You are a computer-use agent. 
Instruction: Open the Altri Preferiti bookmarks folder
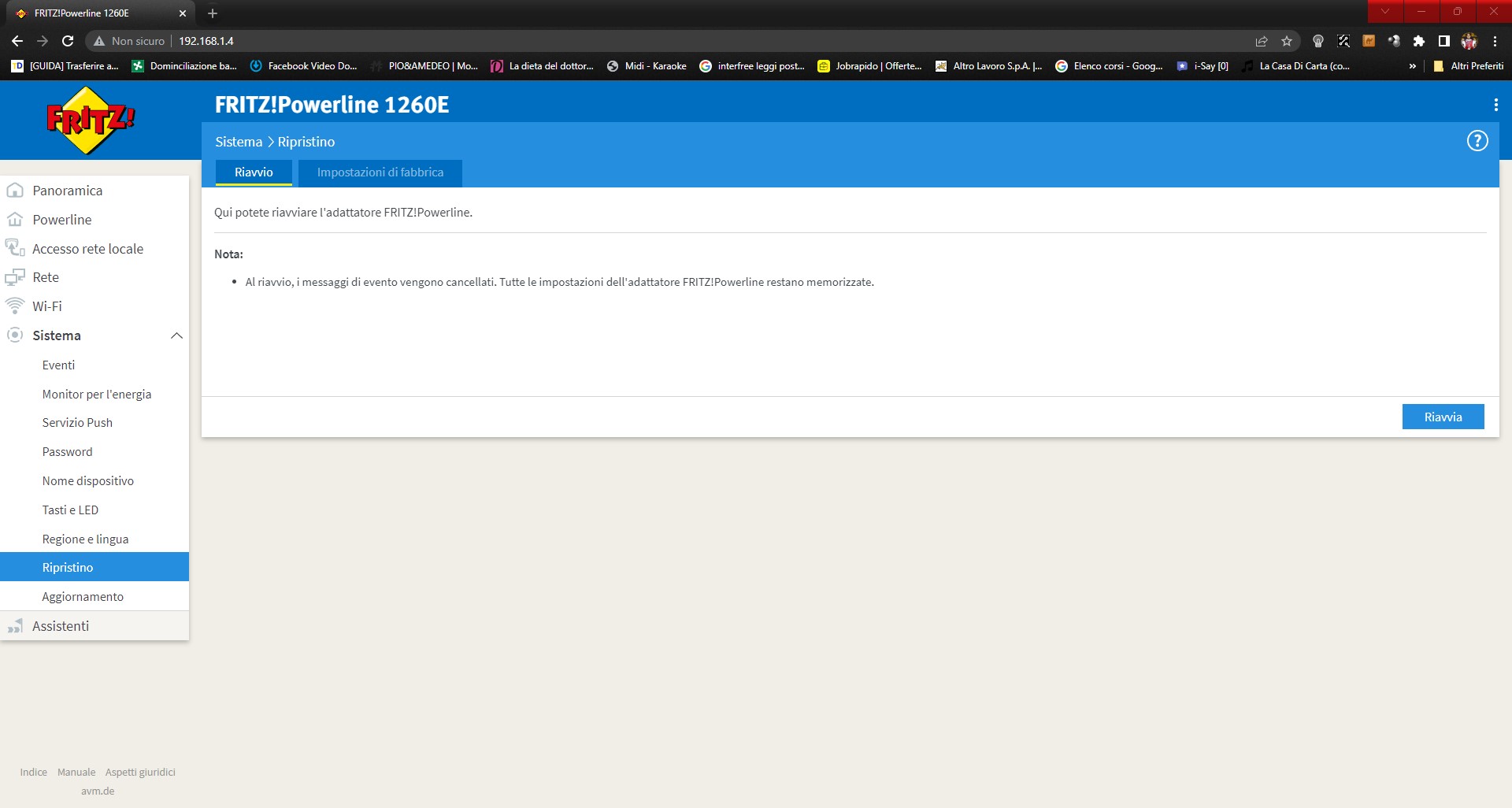(x=1469, y=66)
